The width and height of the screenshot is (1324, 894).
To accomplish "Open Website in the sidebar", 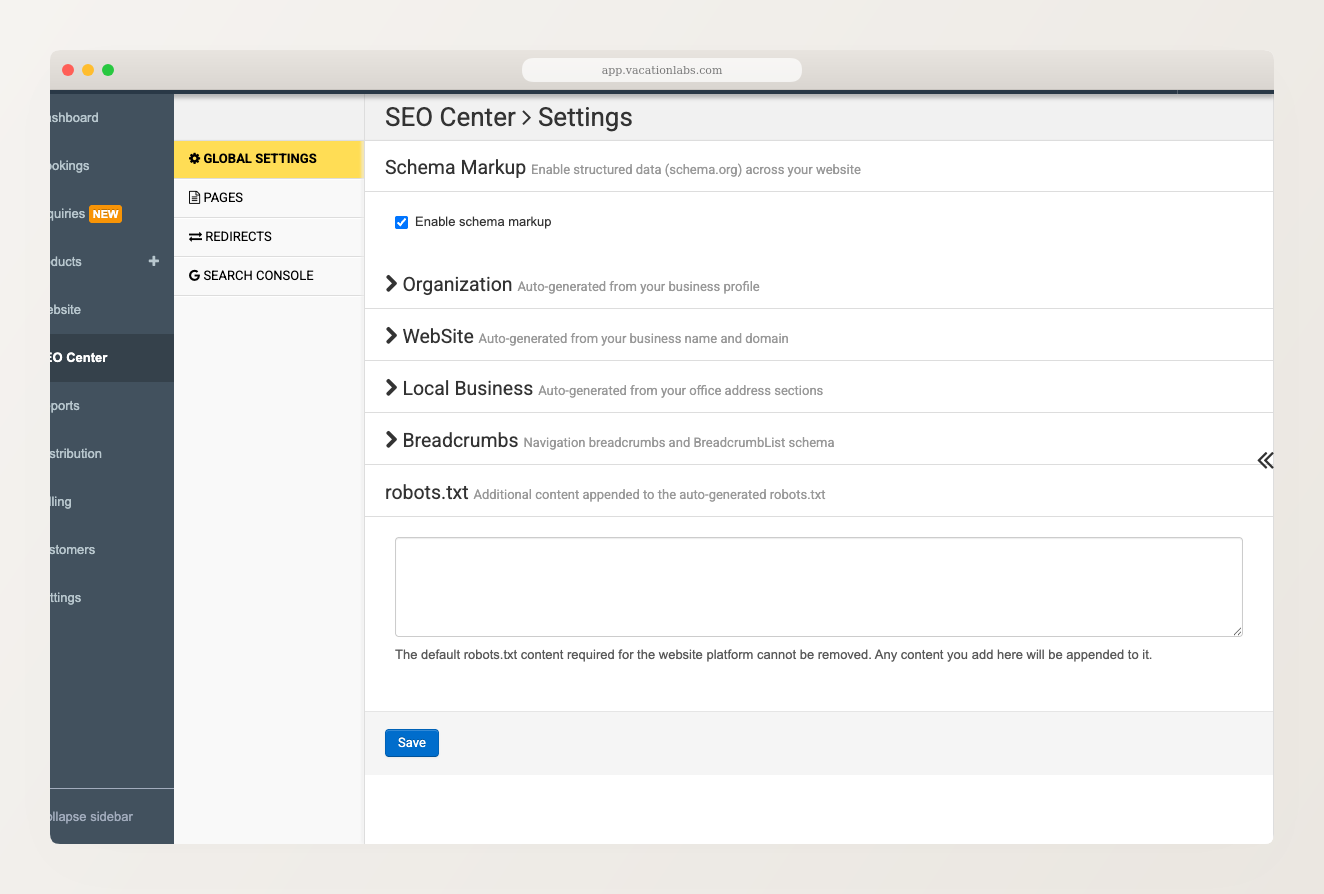I will point(112,310).
